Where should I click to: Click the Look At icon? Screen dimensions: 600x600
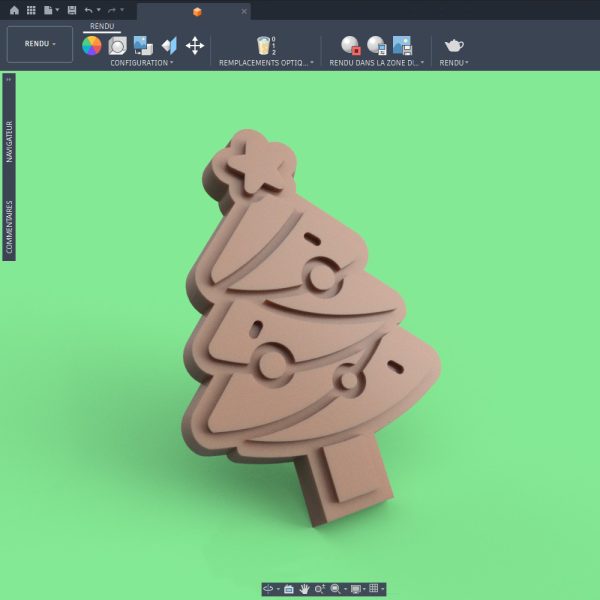(x=289, y=589)
